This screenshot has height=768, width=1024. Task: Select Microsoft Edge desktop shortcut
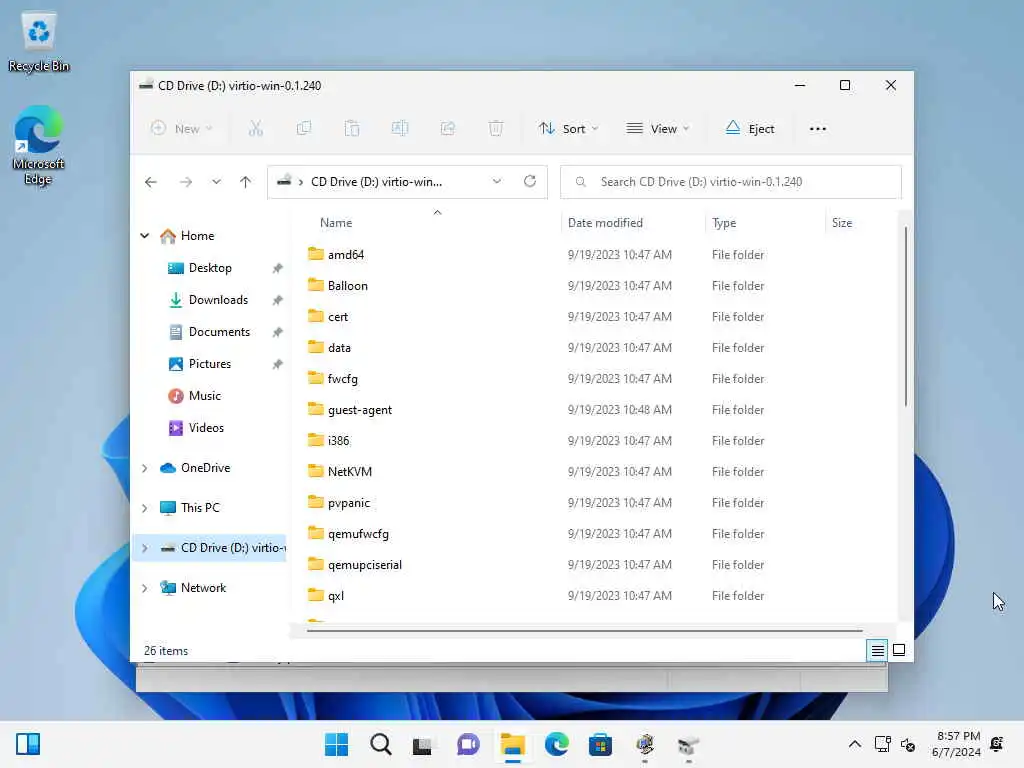[38, 146]
